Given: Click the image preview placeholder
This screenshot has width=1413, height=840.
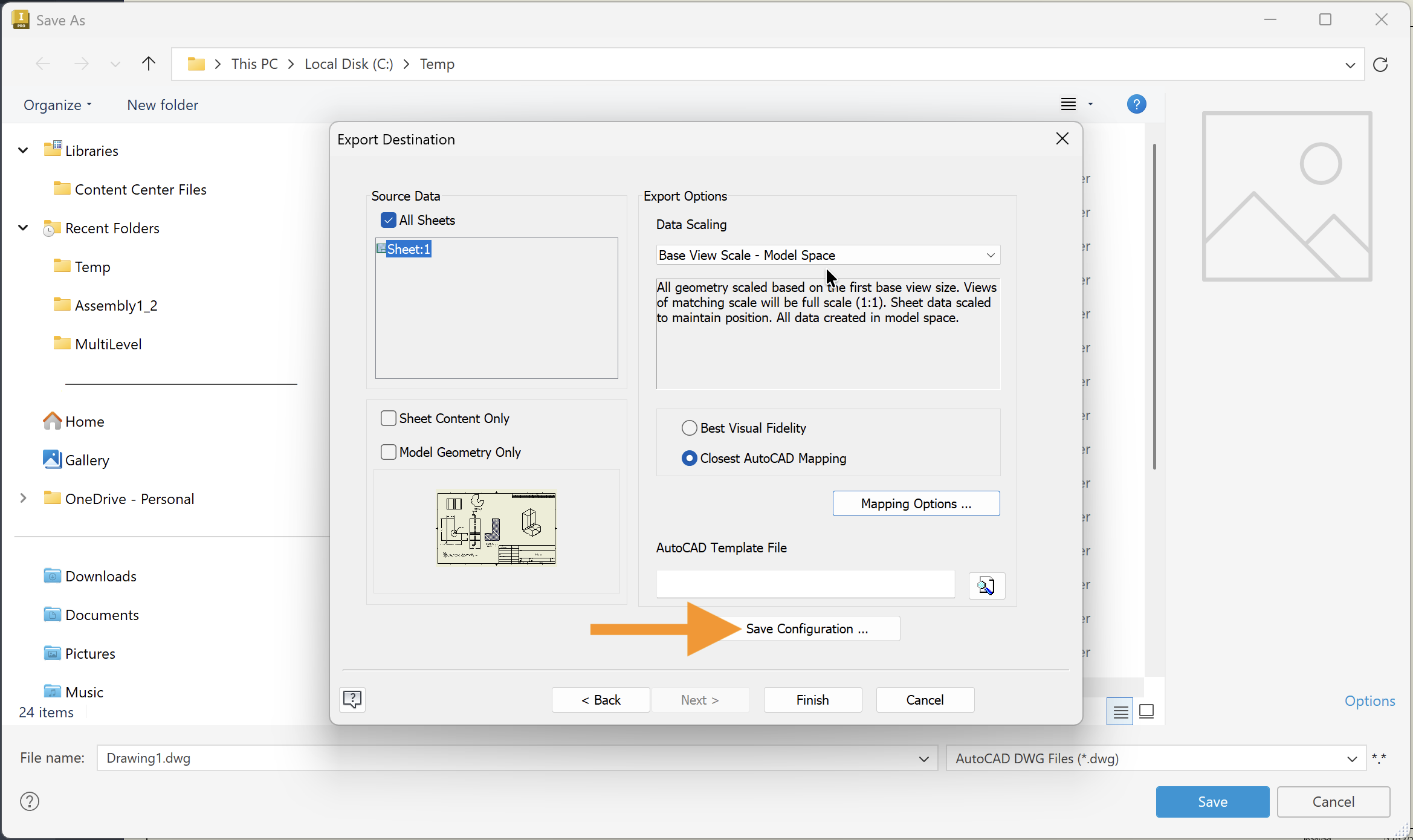Looking at the screenshot, I should point(1287,196).
